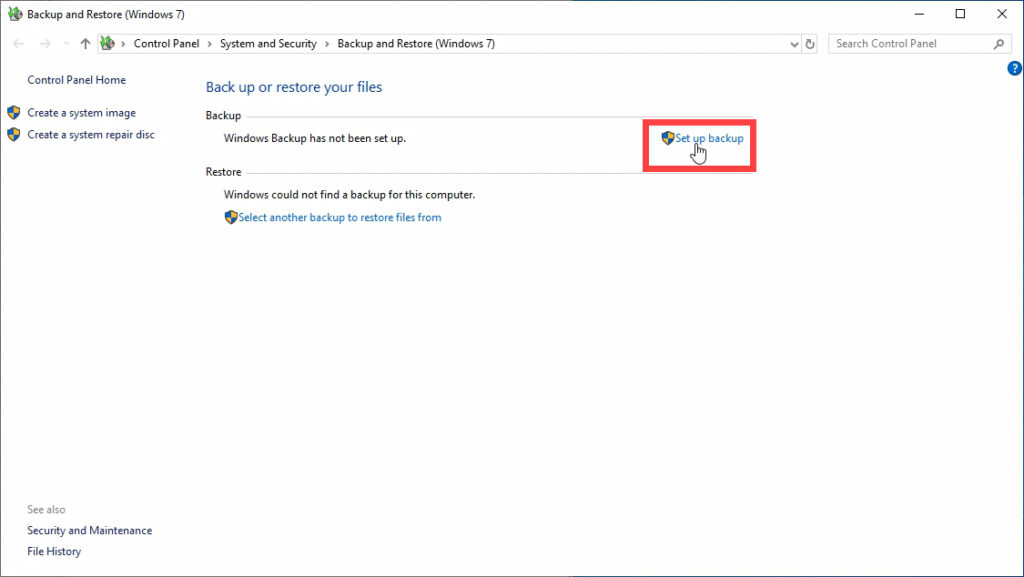Open Security and Maintenance link
Image resolution: width=1024 pixels, height=577 pixels.
89,531
